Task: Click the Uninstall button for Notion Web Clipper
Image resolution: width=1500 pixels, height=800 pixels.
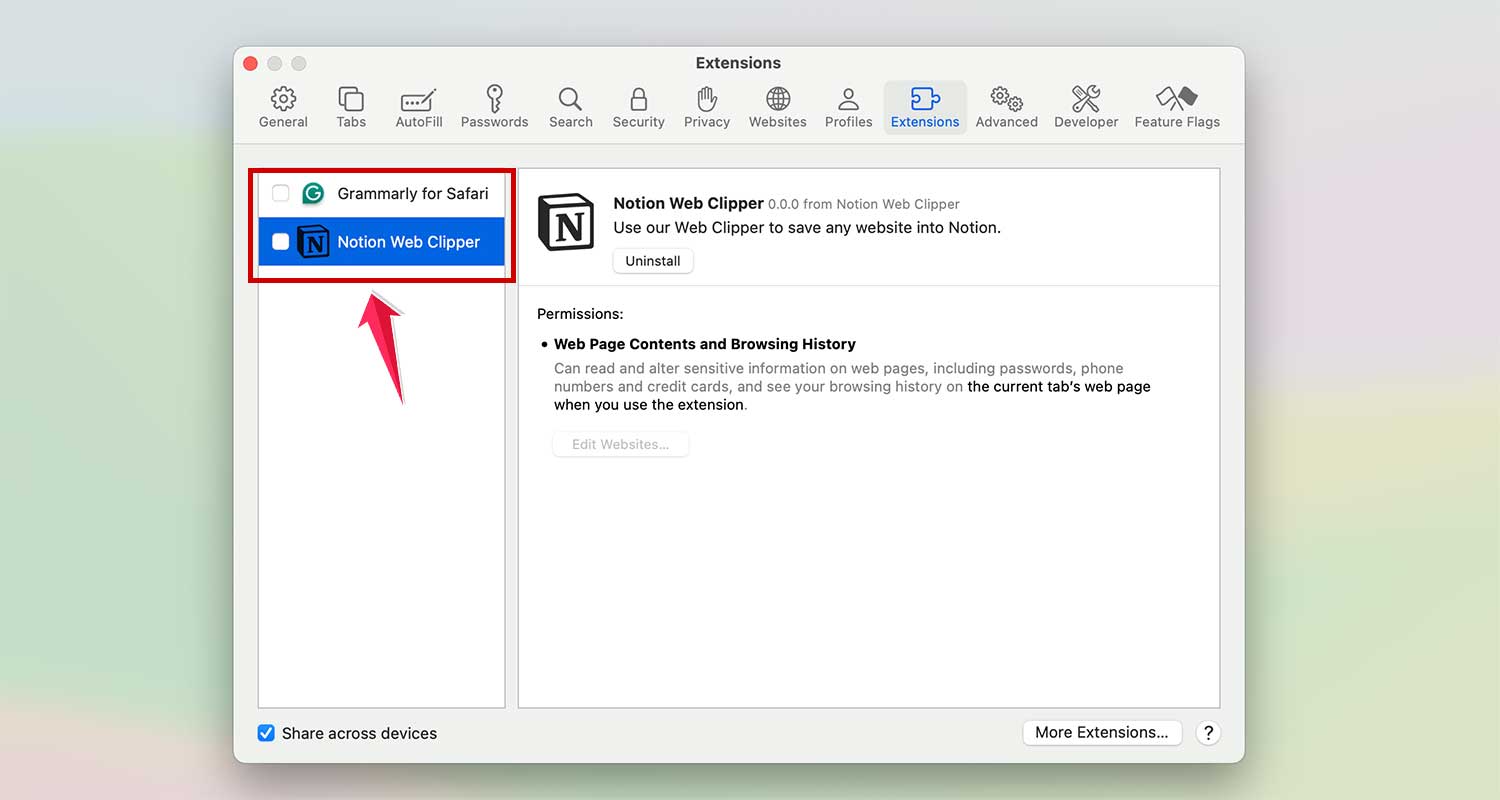Action: point(652,260)
